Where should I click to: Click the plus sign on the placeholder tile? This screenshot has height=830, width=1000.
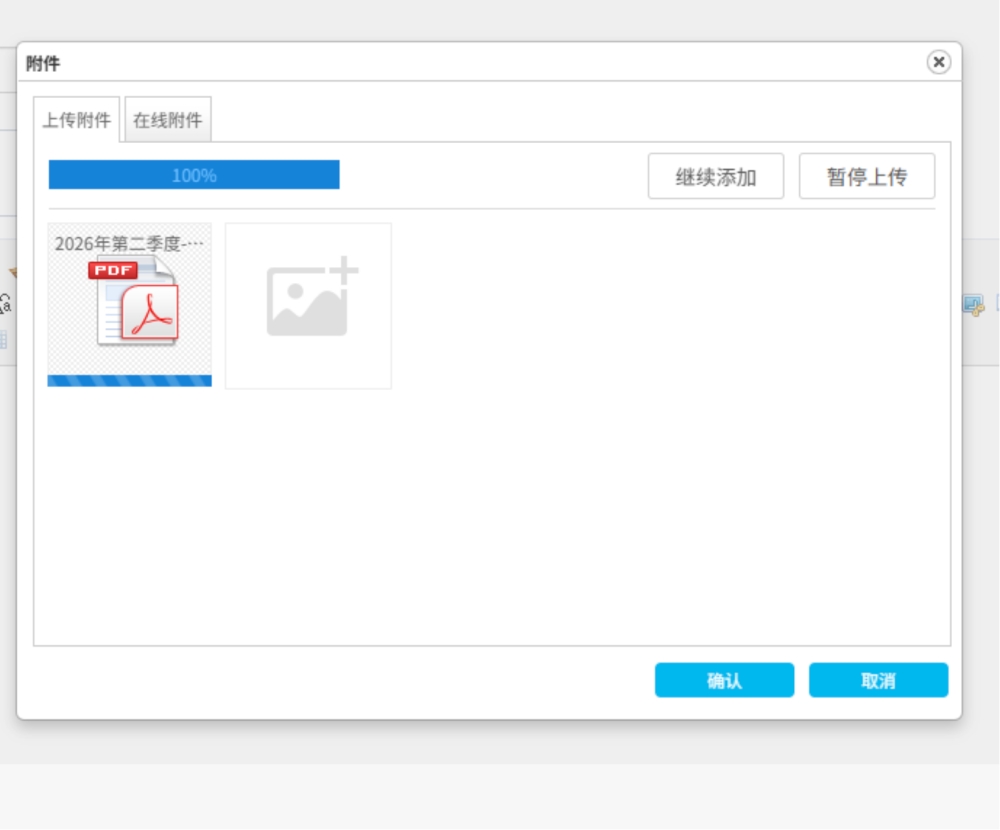click(x=344, y=270)
